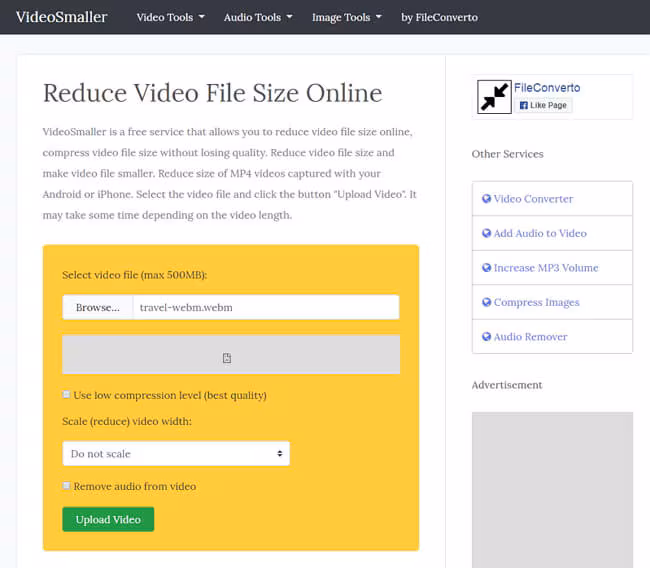Click the FileConverto compress-arrows logo icon
This screenshot has width=650, height=568.
[494, 97]
